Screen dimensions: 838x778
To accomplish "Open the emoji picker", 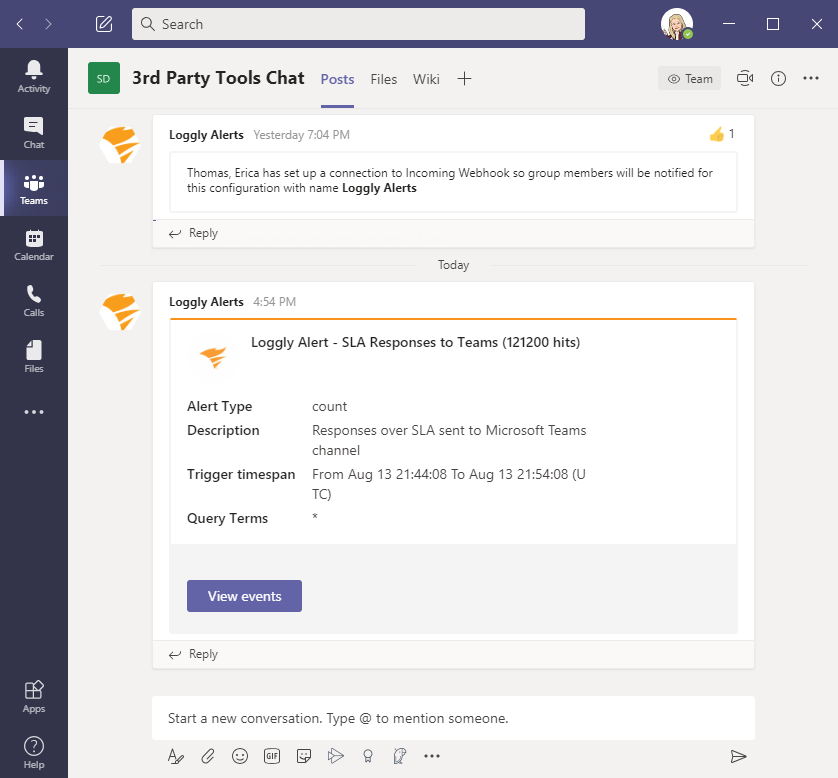I will coord(240,756).
